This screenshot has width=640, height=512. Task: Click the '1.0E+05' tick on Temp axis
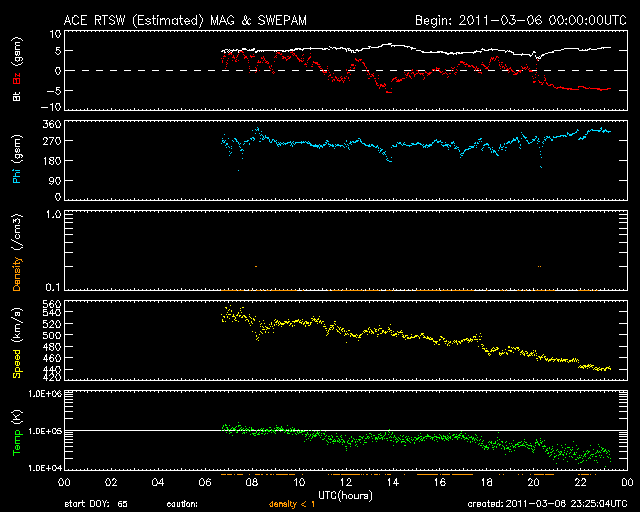point(45,431)
